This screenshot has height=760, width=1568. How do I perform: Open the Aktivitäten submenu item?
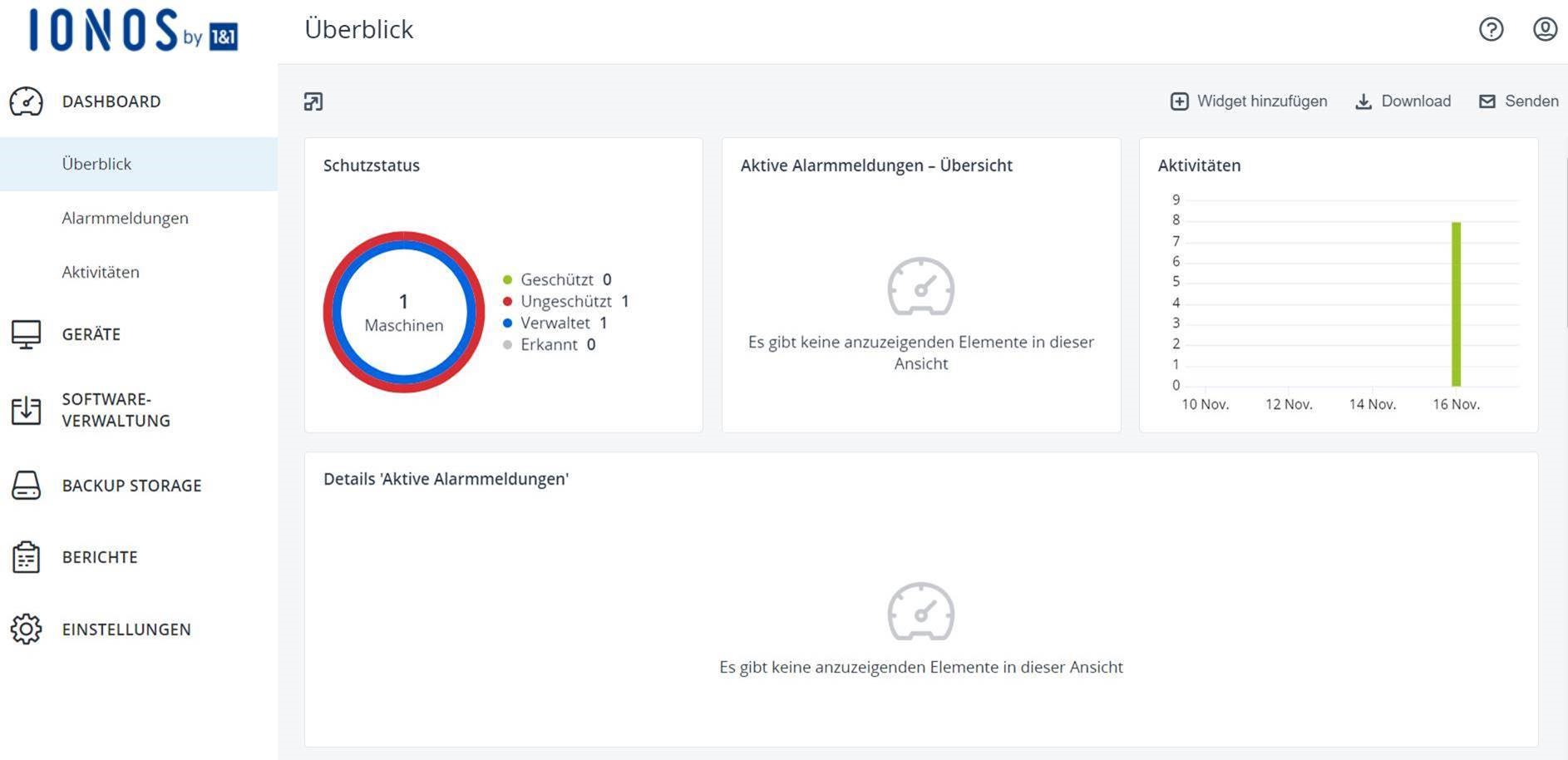point(101,272)
